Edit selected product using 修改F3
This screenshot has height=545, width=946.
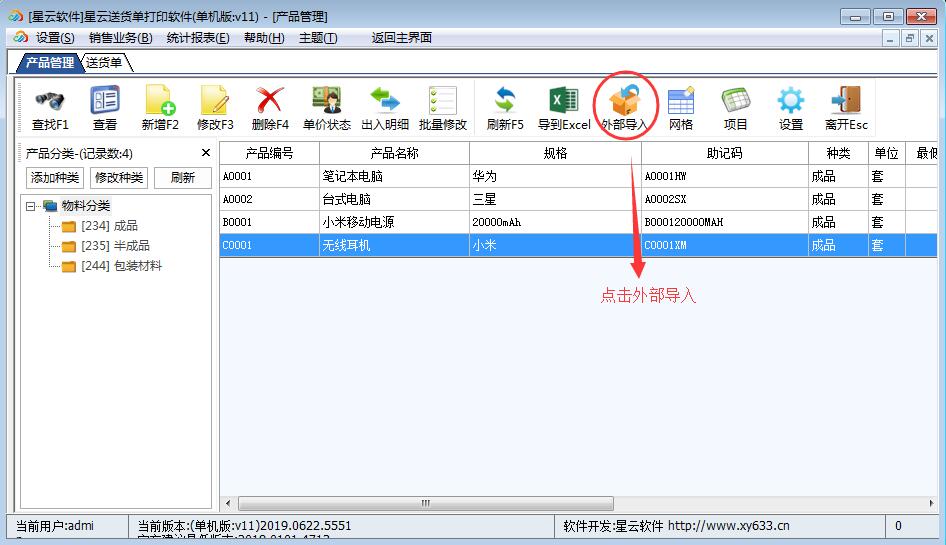click(215, 109)
